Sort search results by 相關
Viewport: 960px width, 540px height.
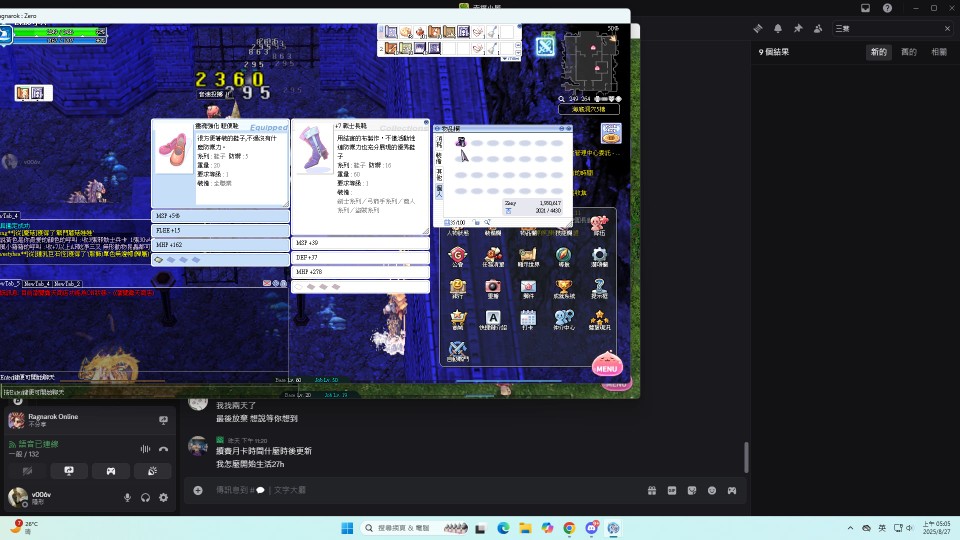939,52
